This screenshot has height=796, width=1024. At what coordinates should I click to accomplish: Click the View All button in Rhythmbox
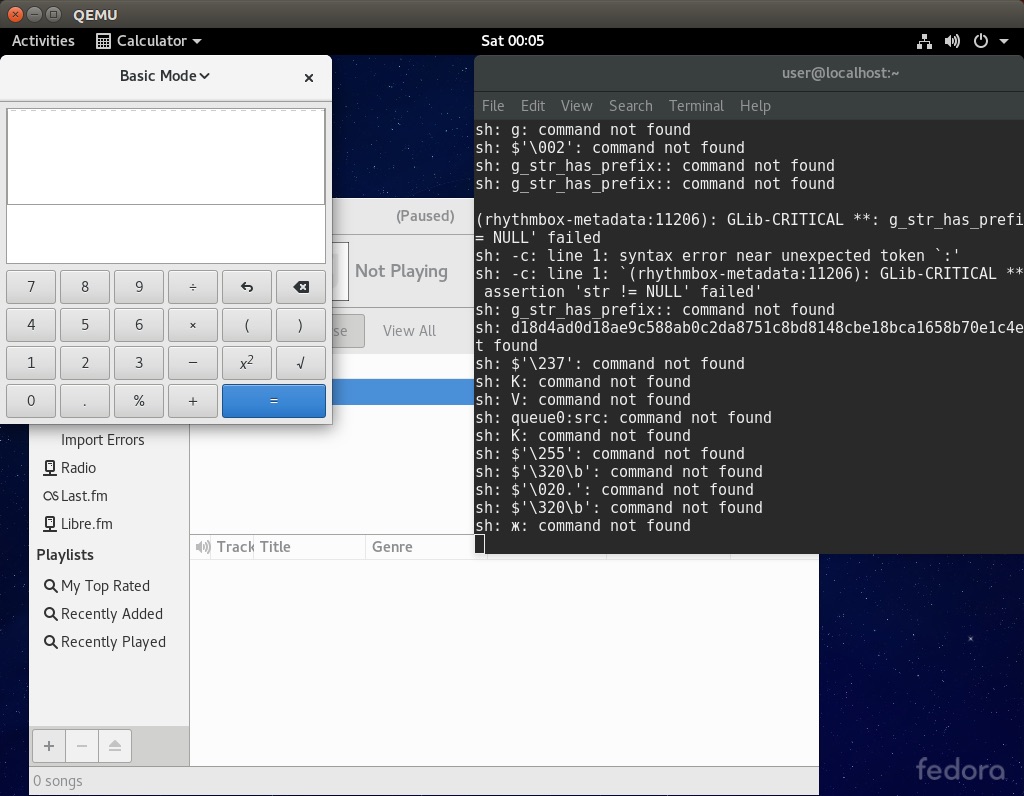coord(409,331)
